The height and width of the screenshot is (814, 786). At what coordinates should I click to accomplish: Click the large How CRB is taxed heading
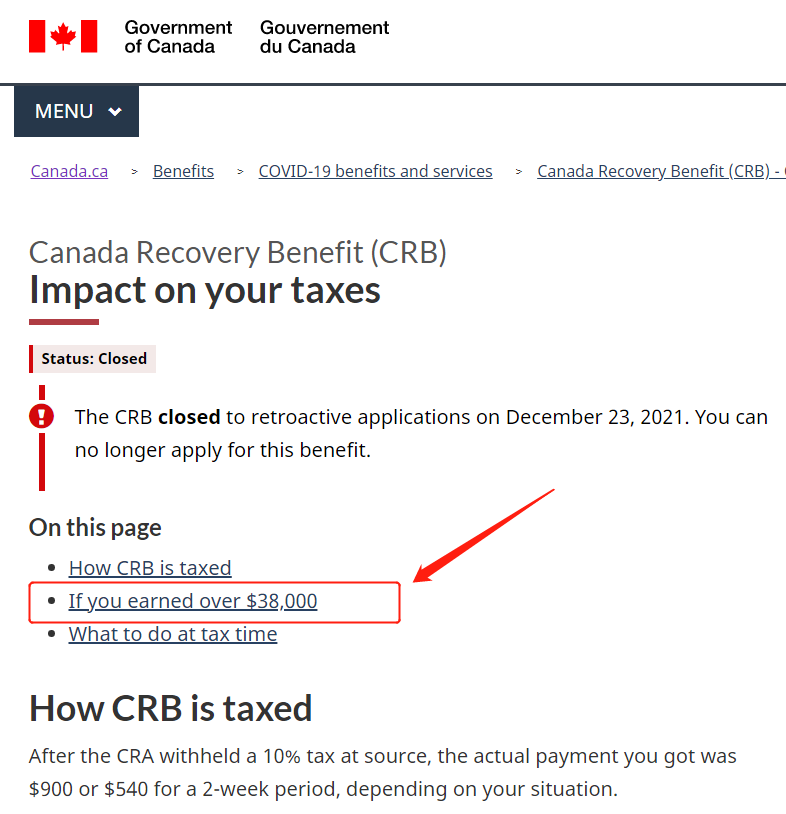tap(170, 708)
